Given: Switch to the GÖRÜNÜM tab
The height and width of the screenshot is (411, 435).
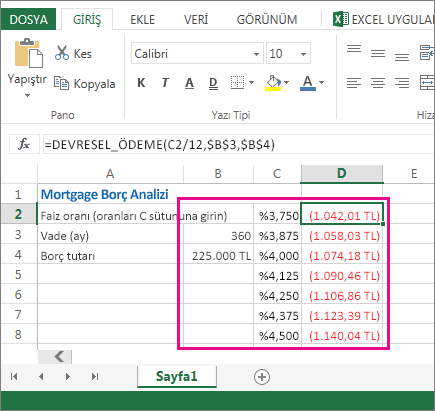Looking at the screenshot, I should click(x=267, y=20).
